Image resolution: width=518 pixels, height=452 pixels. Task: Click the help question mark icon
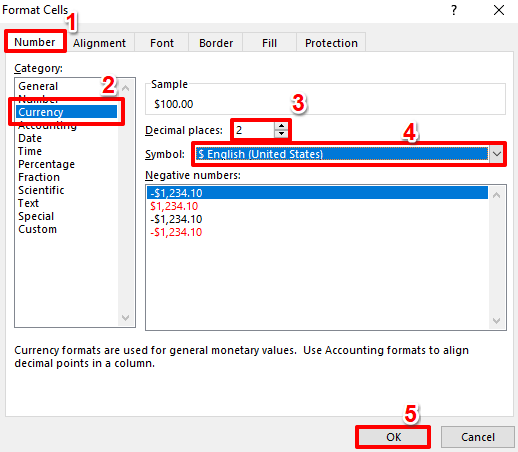(x=453, y=10)
